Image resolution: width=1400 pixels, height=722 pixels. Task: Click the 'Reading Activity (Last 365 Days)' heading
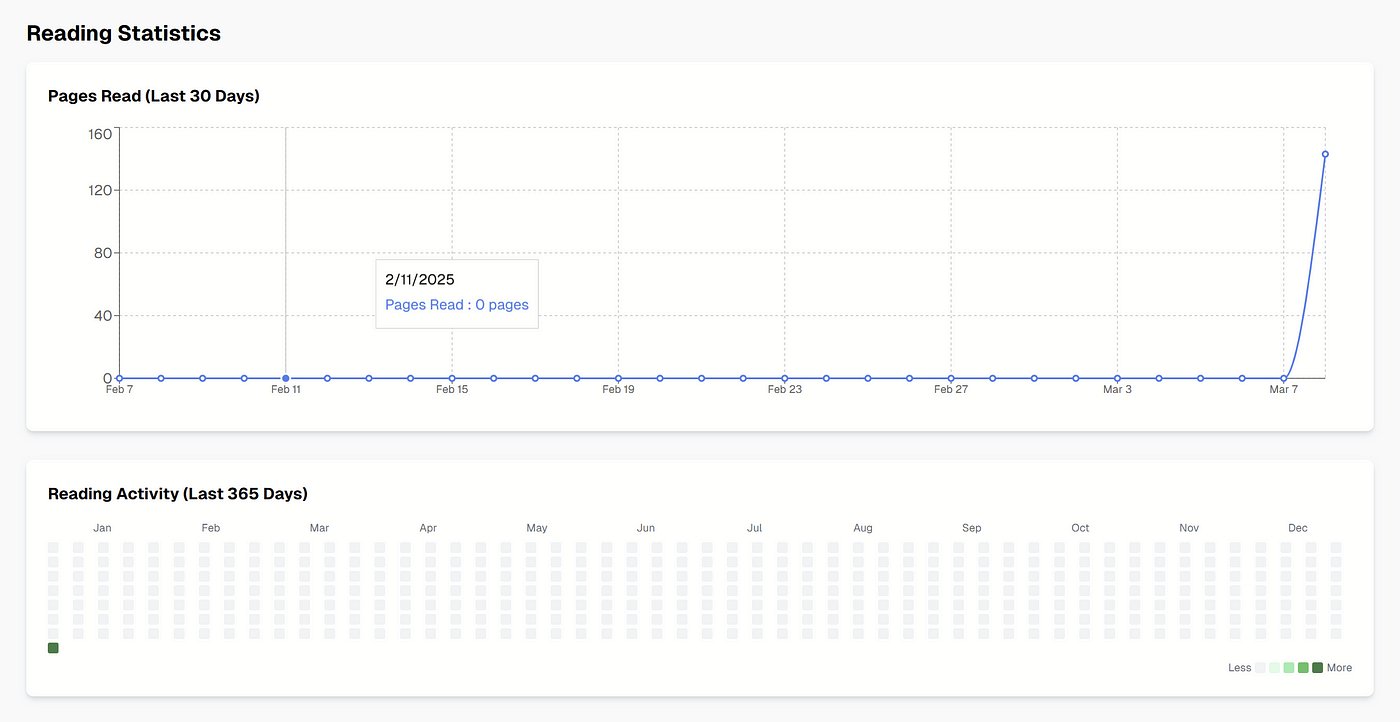click(178, 494)
